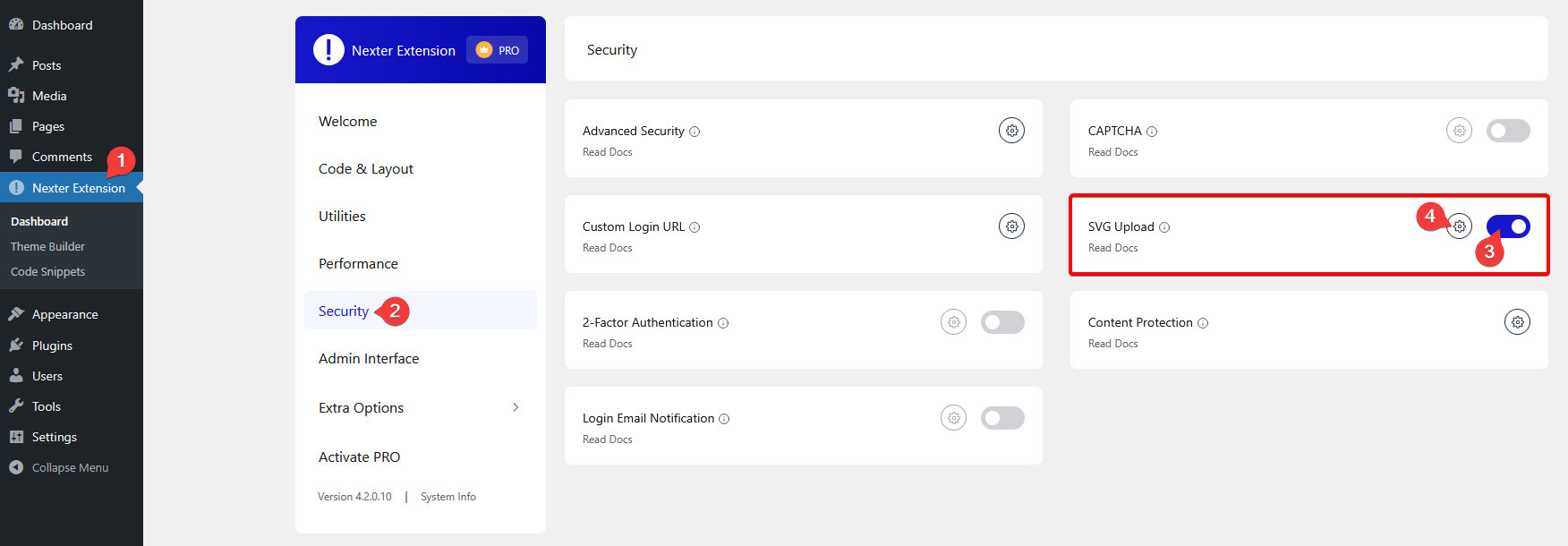1568x546 pixels.
Task: Disable the SVG Upload toggle
Action: 1508,226
